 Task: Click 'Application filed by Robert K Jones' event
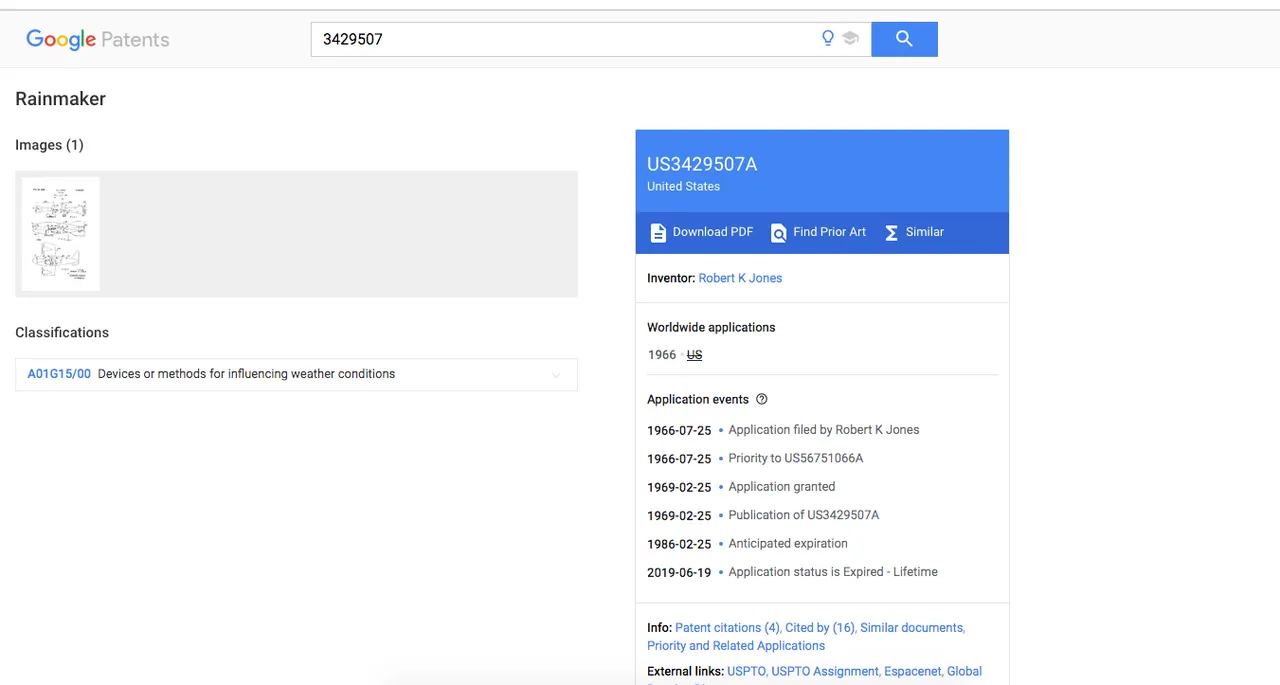tap(824, 430)
